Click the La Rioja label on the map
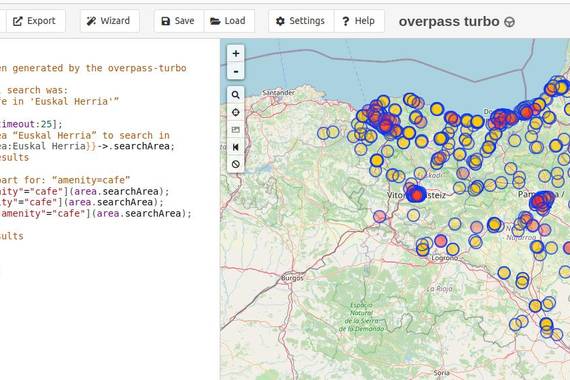 point(439,289)
